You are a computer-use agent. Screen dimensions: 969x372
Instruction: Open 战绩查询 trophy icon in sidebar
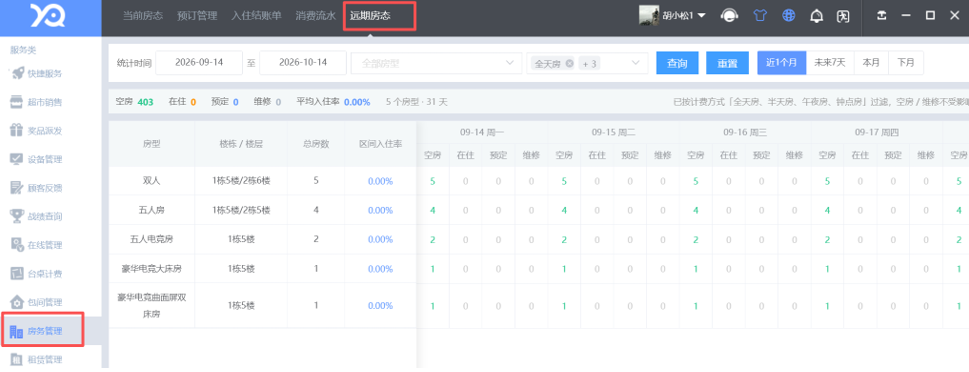point(17,216)
